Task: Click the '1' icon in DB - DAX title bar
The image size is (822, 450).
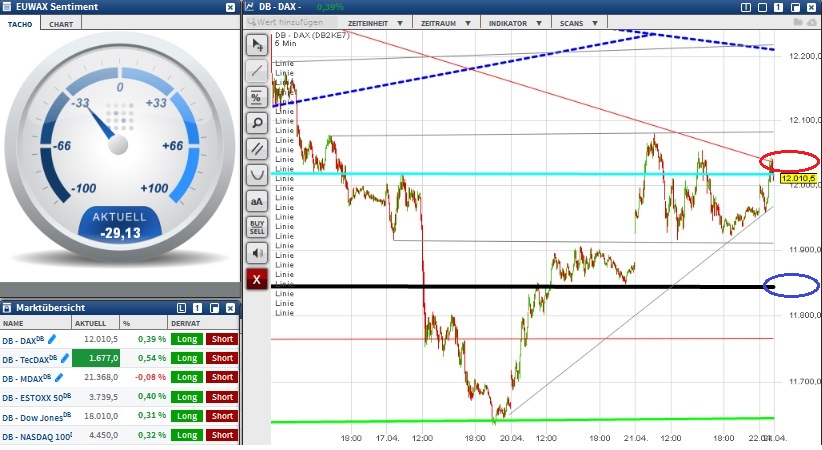Action: point(778,7)
